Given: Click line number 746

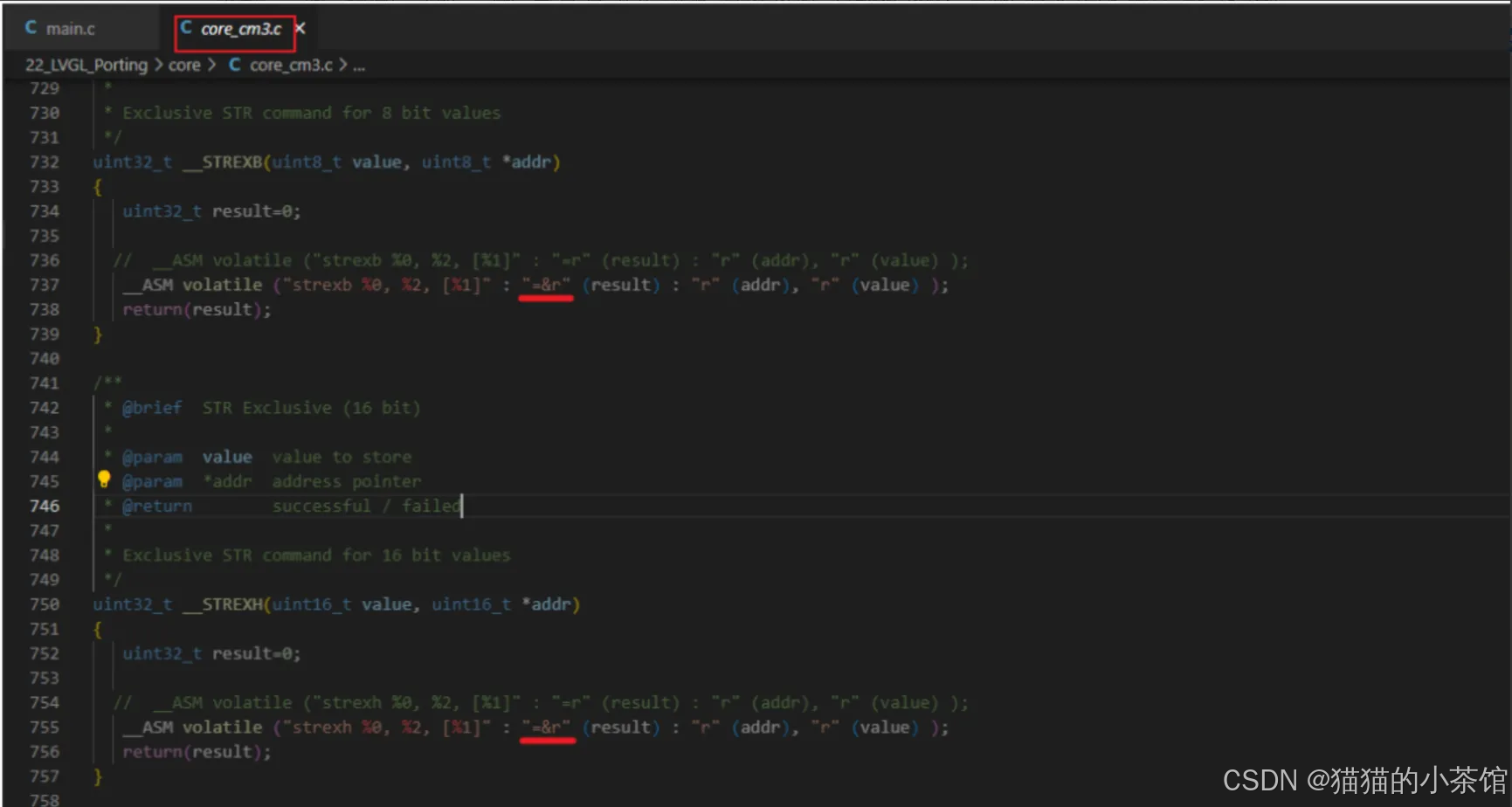Looking at the screenshot, I should coord(45,507).
